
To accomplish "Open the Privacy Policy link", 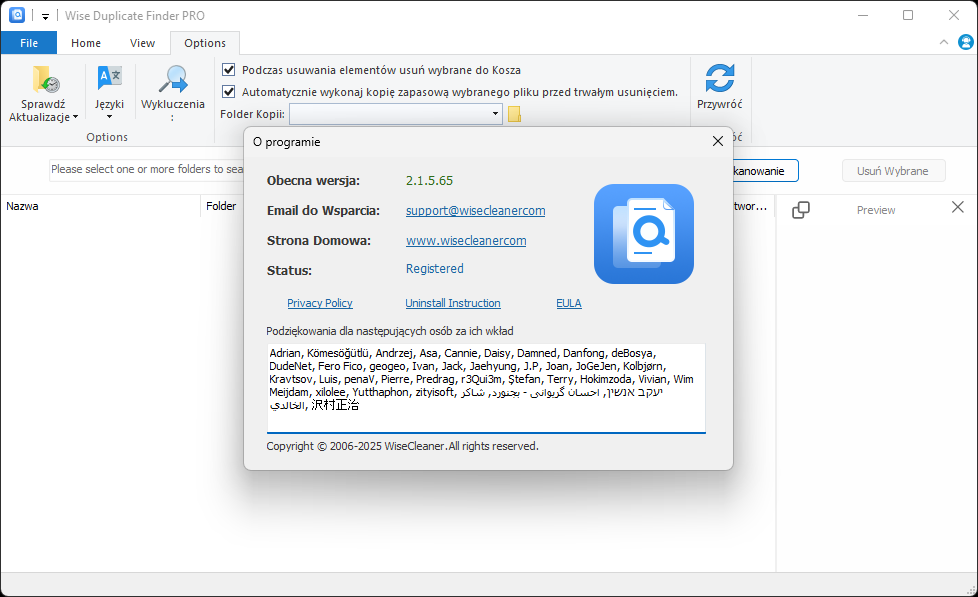I will pos(319,303).
